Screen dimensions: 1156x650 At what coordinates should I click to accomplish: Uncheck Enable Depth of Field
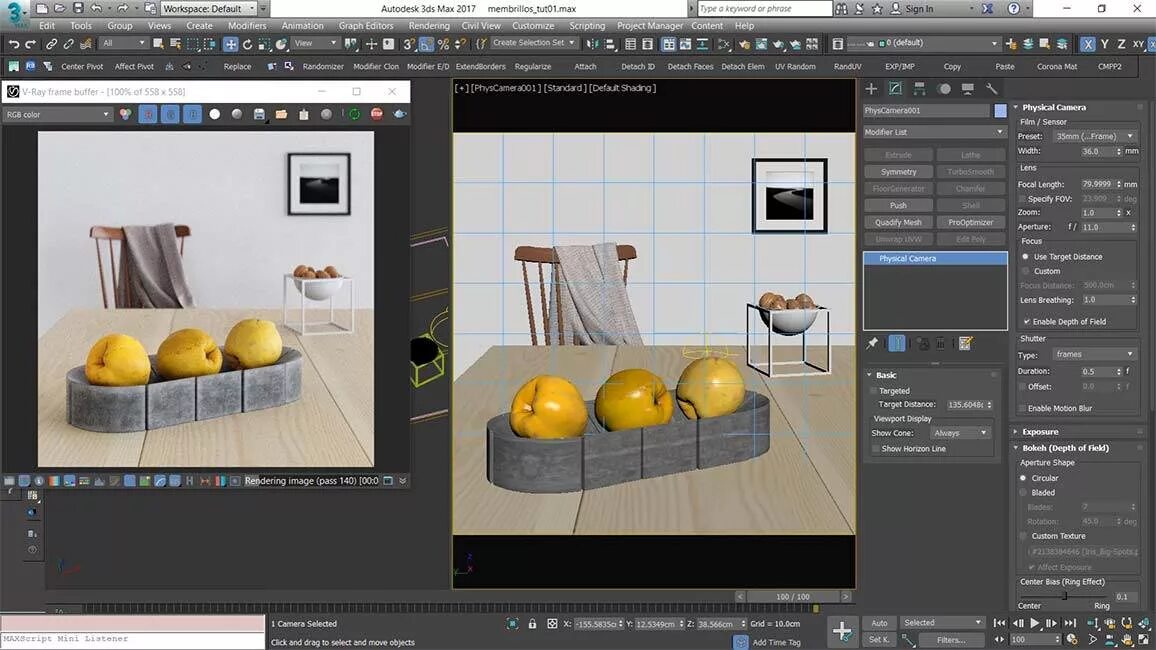(x=1026, y=321)
